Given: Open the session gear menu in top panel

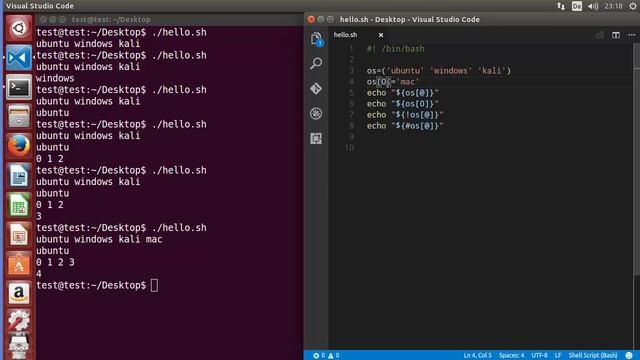Looking at the screenshot, I should point(633,6).
